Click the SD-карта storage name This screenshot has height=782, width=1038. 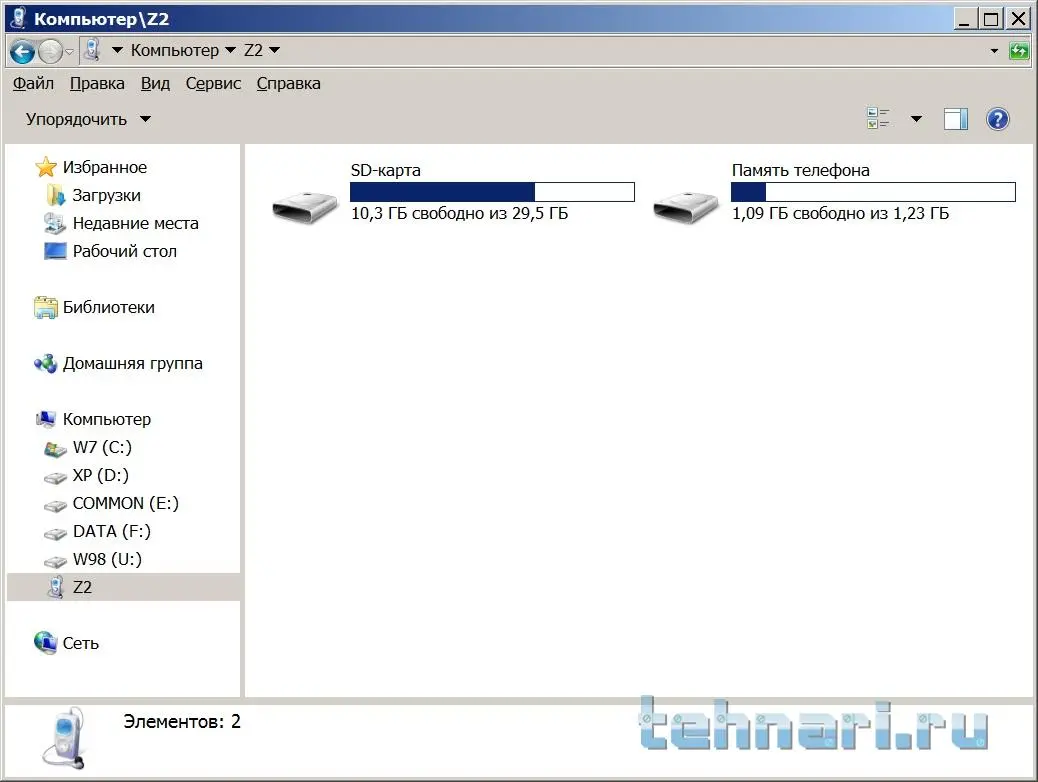pyautogui.click(x=385, y=170)
